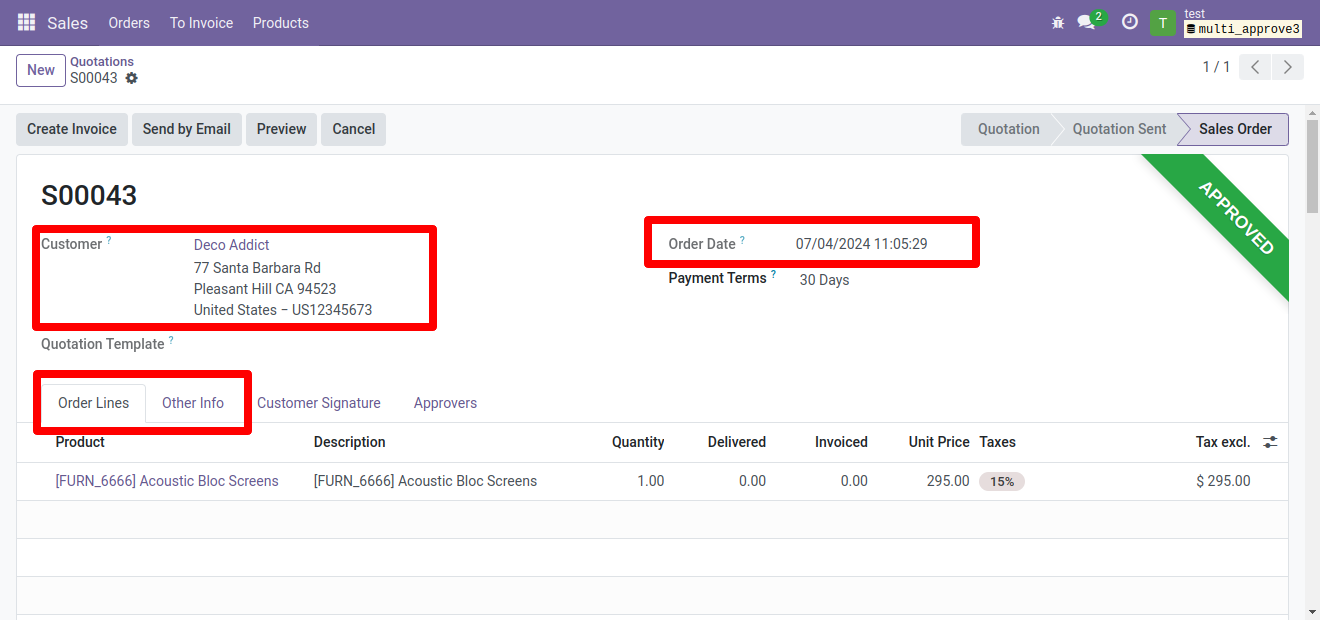Click the vertical scrollbar thumb

[x=1312, y=165]
